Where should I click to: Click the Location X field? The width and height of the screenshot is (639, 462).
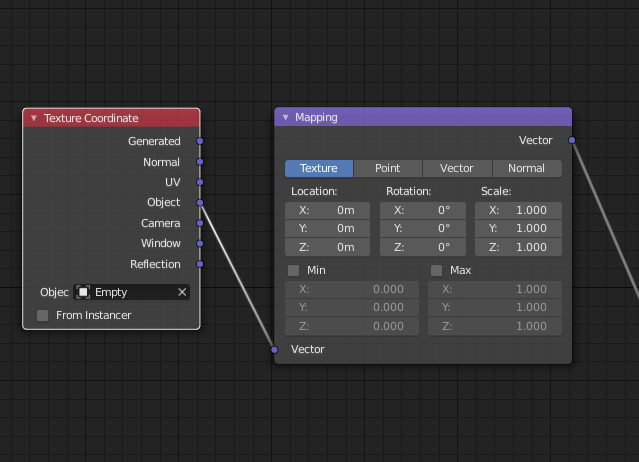pos(327,210)
